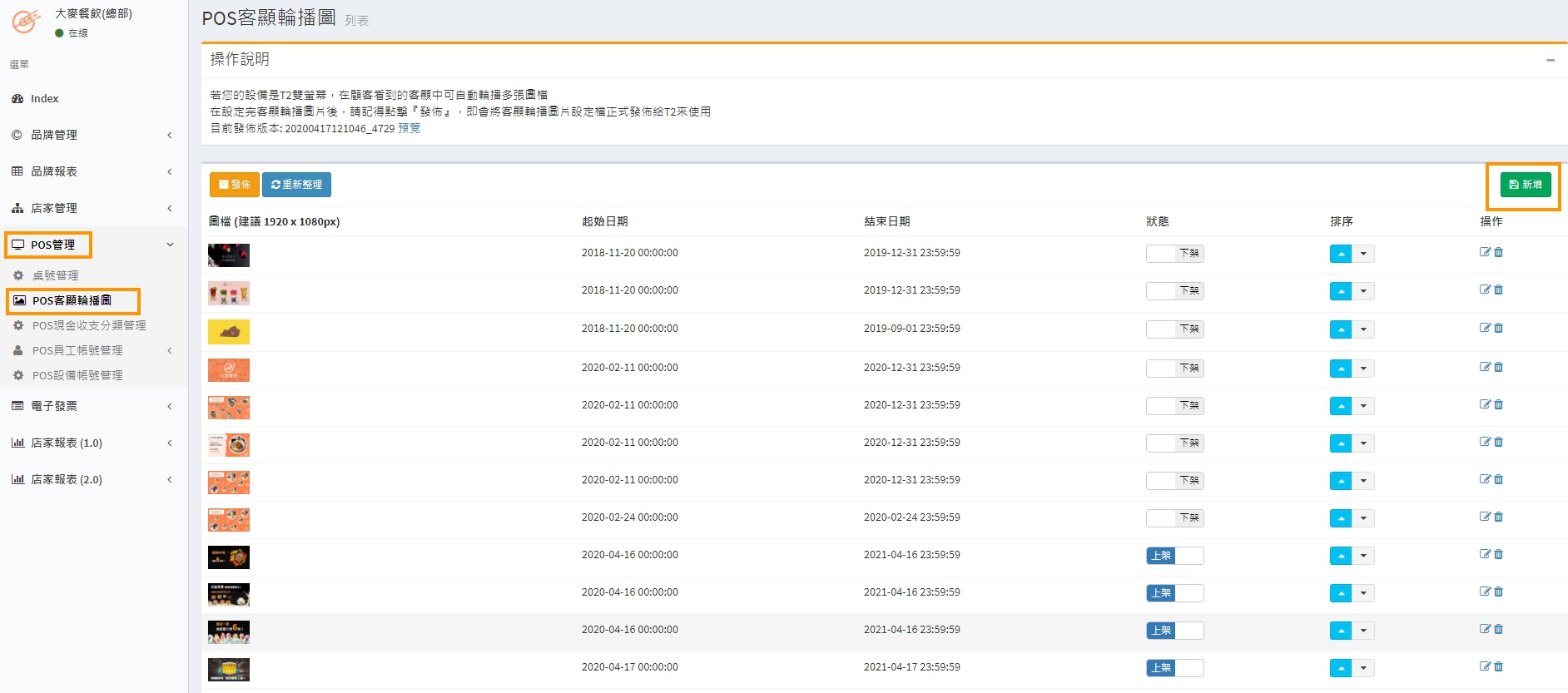Delete the 2020-02-24 carousel image row
This screenshot has width=1568, height=693.
(x=1499, y=517)
